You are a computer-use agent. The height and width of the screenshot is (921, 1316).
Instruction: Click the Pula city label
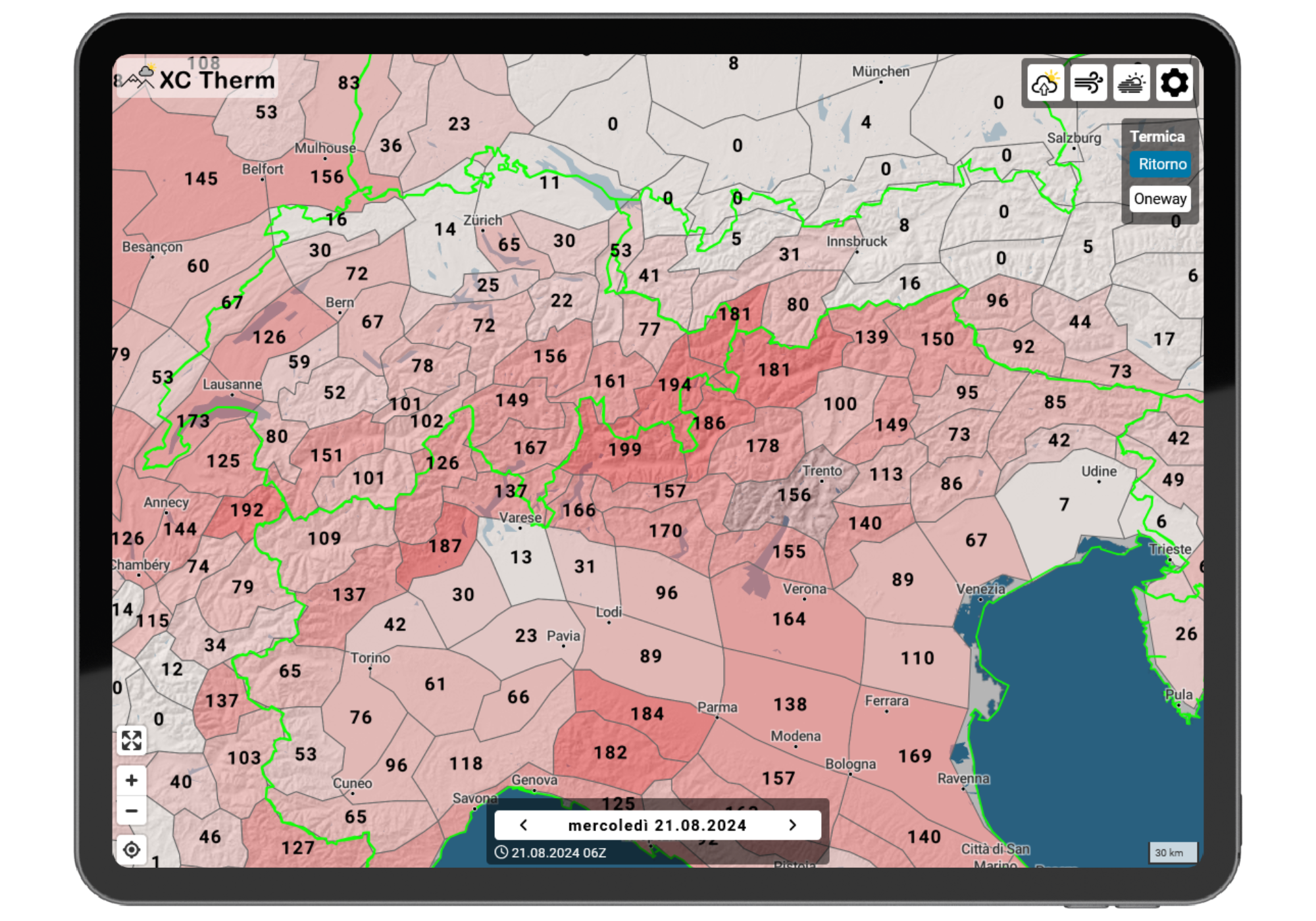1178,695
